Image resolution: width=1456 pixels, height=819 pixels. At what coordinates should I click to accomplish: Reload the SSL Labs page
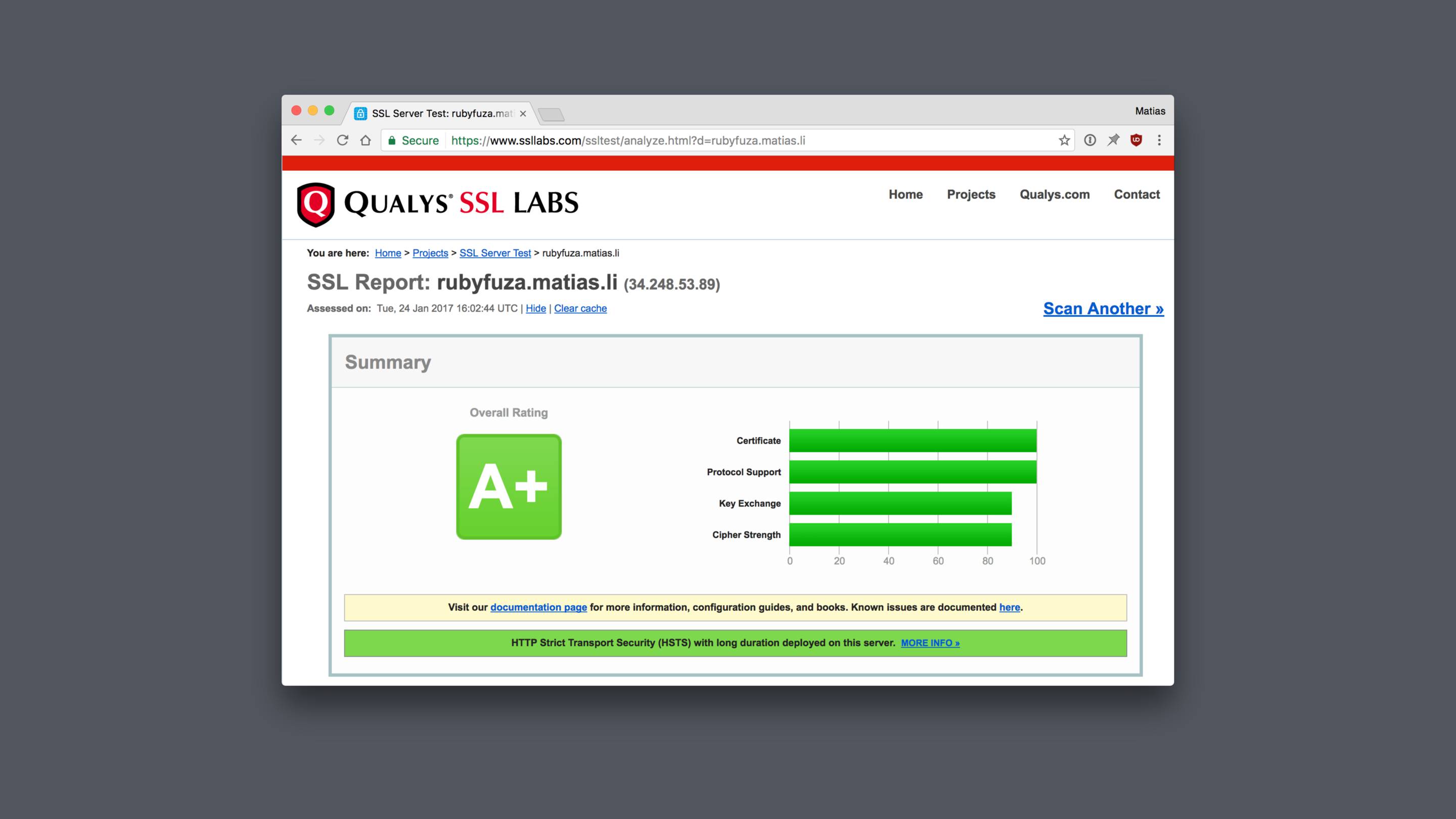point(343,140)
